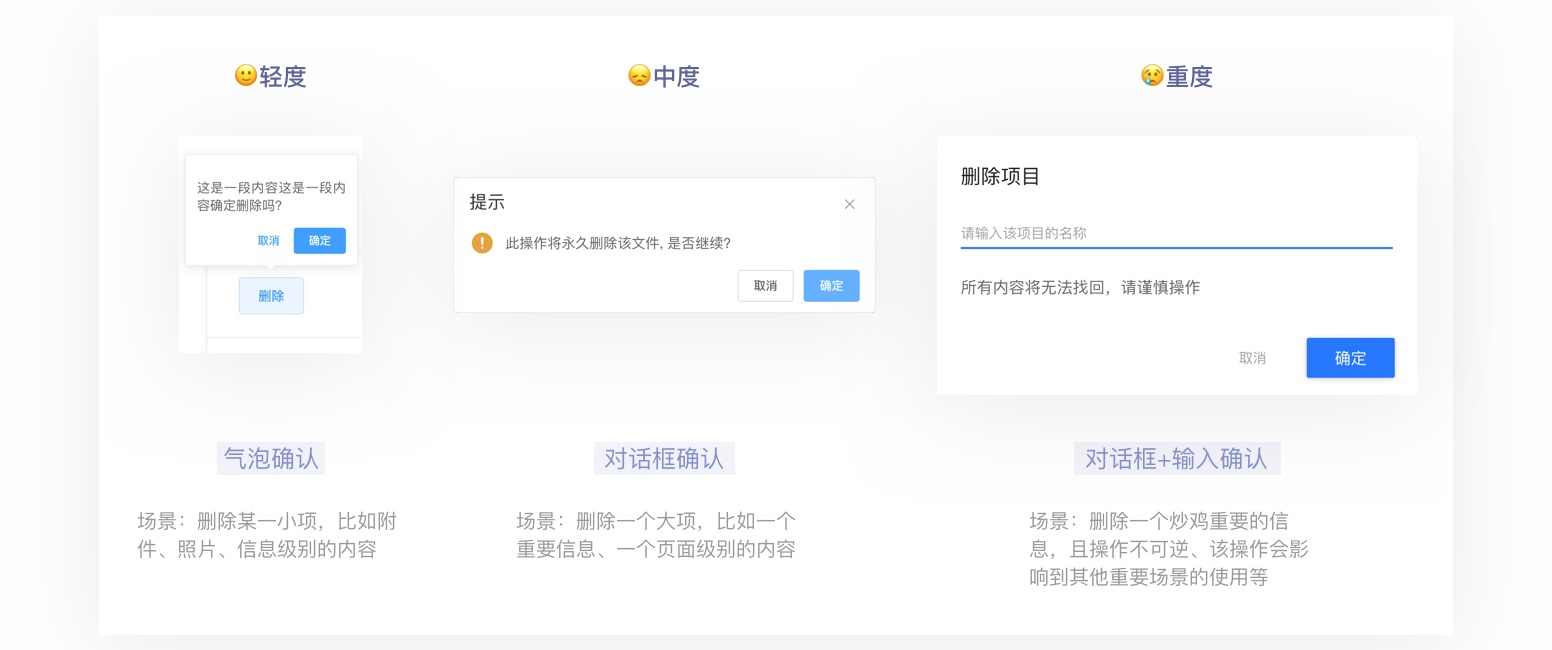Click the 对话框确认 label tag
This screenshot has height=650, width=1552.
(x=664, y=458)
